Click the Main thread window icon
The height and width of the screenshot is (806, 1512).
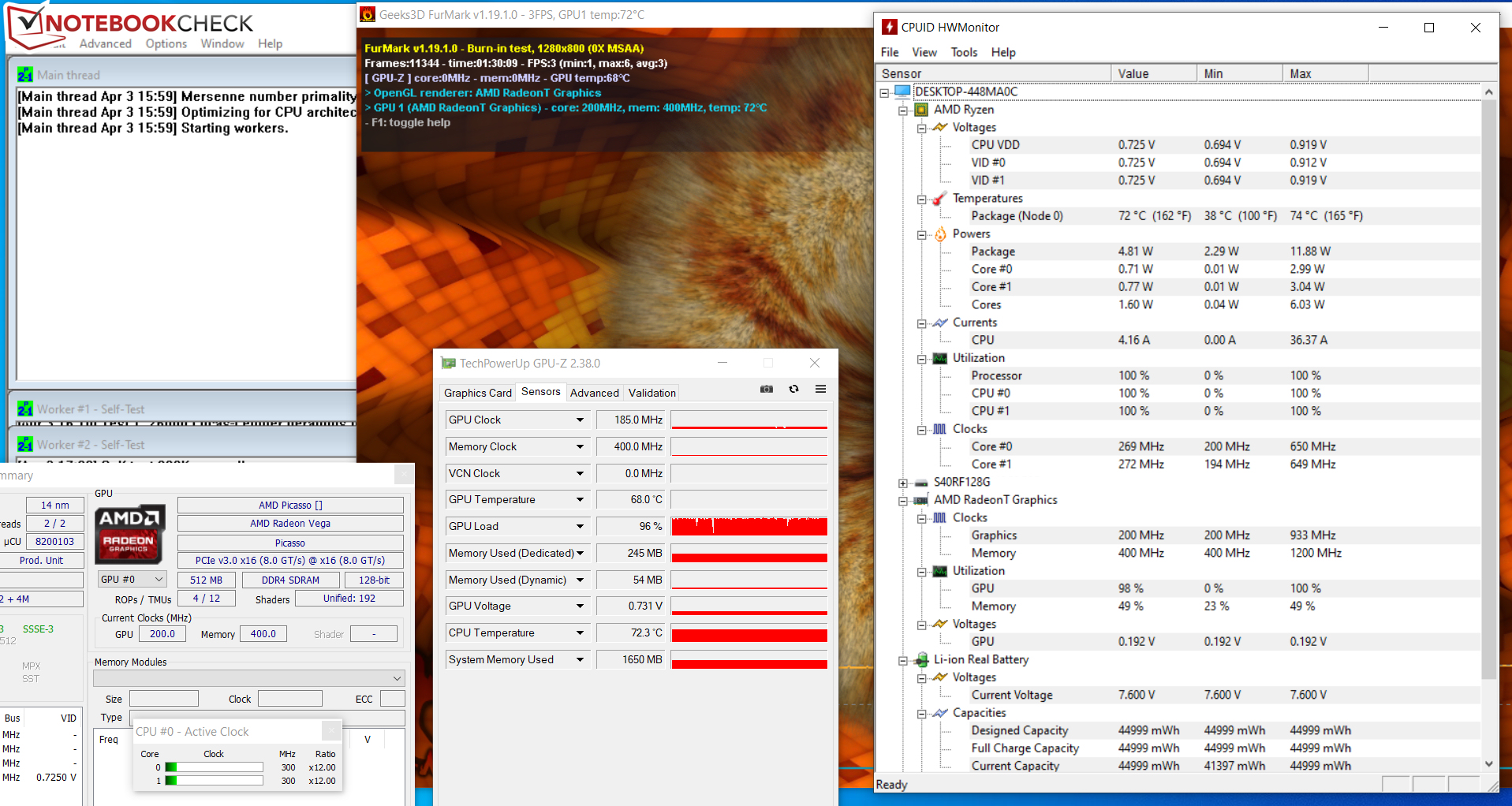(x=25, y=75)
